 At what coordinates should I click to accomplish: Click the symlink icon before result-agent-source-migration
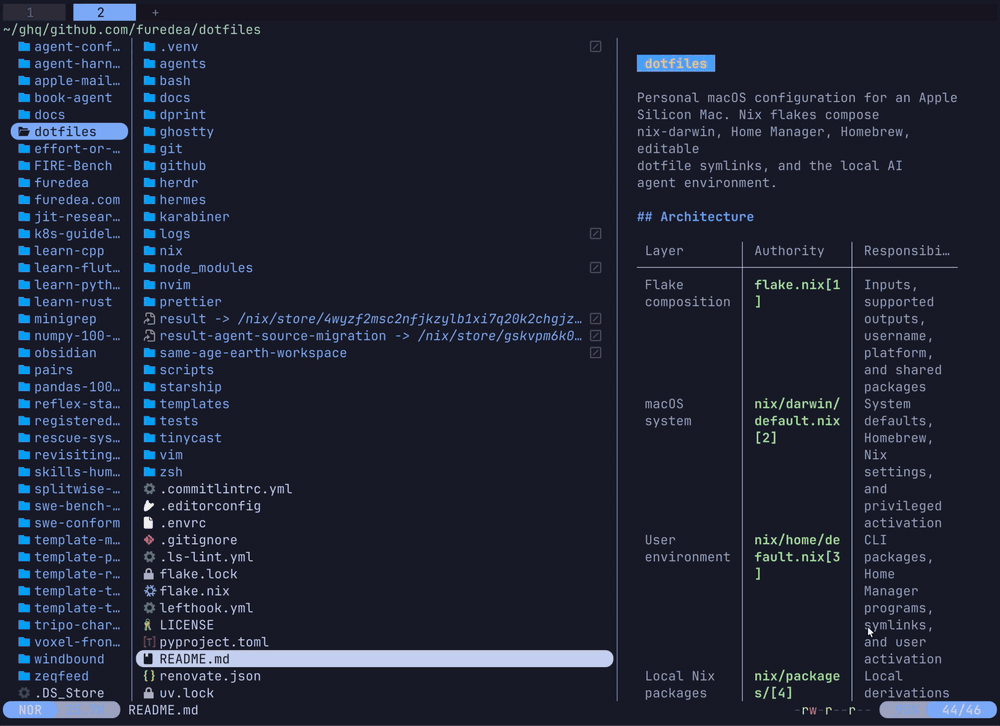(149, 336)
